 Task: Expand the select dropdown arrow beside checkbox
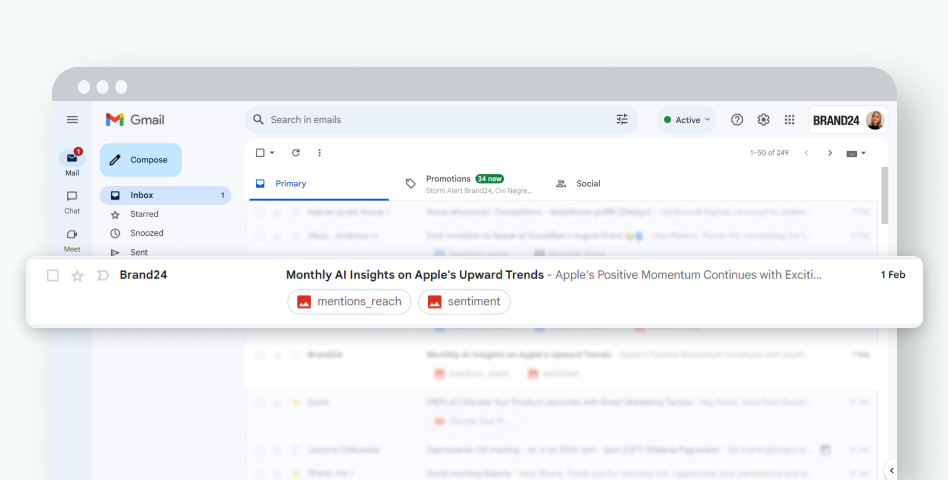(x=272, y=153)
